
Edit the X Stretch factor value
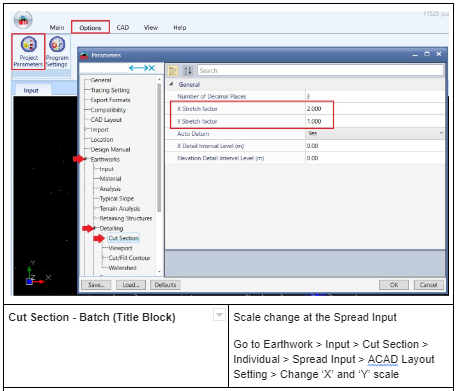point(375,109)
